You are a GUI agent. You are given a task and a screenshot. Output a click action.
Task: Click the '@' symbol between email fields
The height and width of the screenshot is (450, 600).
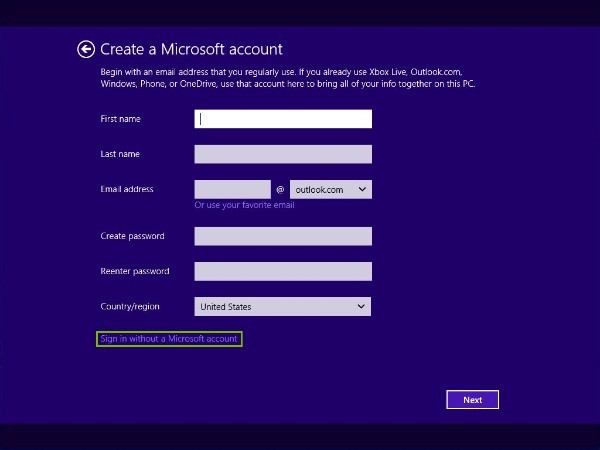tap(280, 189)
